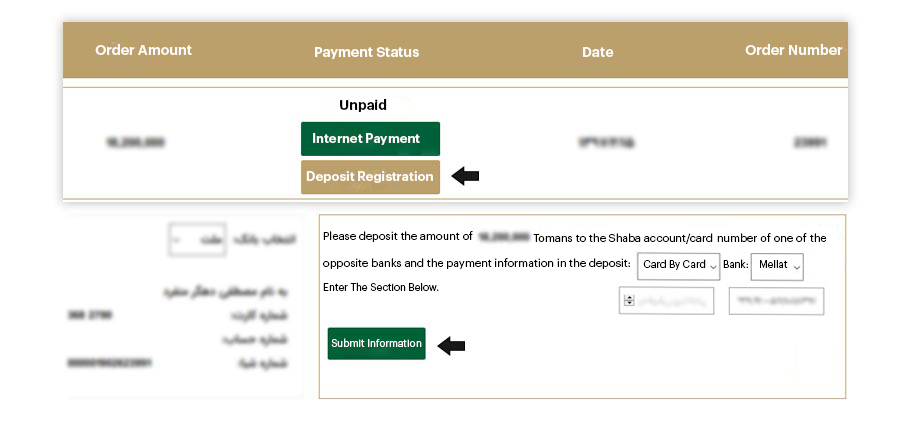The width and height of the screenshot is (912, 426).
Task: Expand the Card By Card payment type dropdown
Action: [678, 266]
